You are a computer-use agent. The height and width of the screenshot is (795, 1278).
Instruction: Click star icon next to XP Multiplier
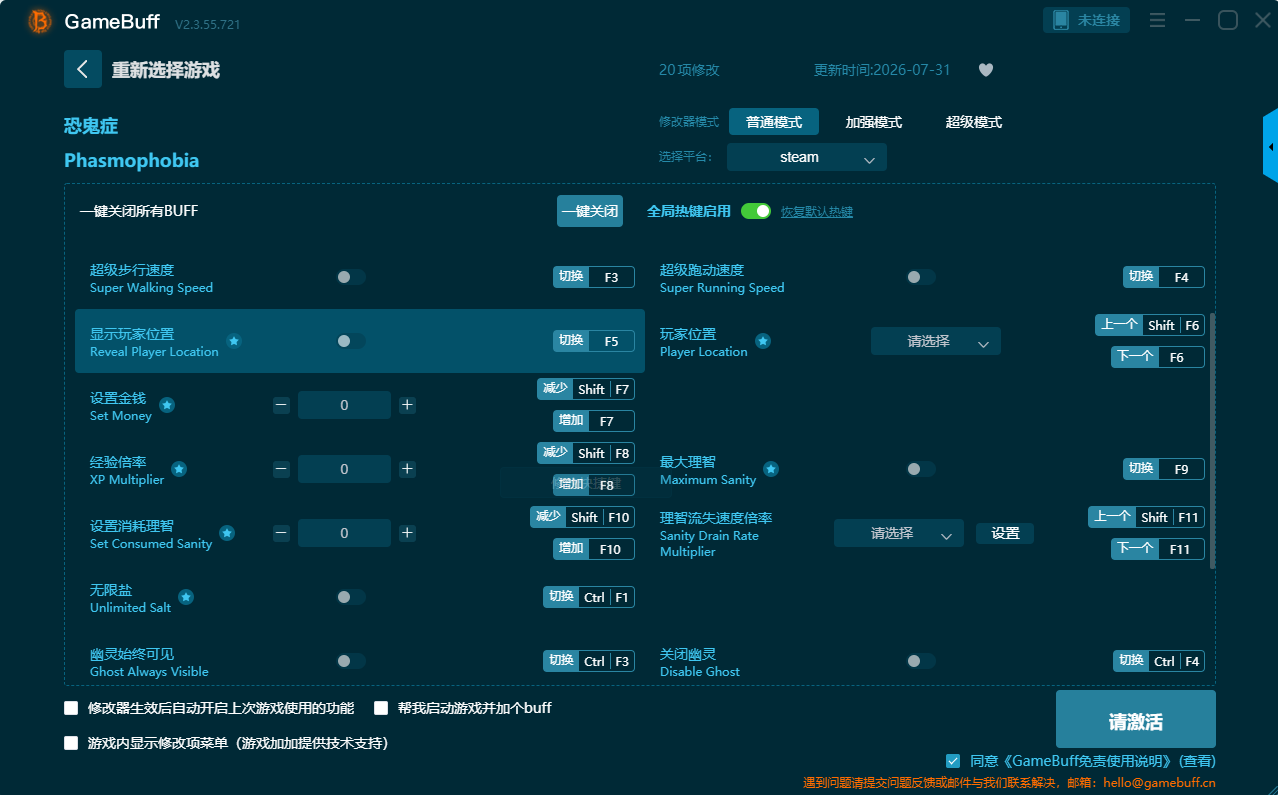(x=179, y=469)
